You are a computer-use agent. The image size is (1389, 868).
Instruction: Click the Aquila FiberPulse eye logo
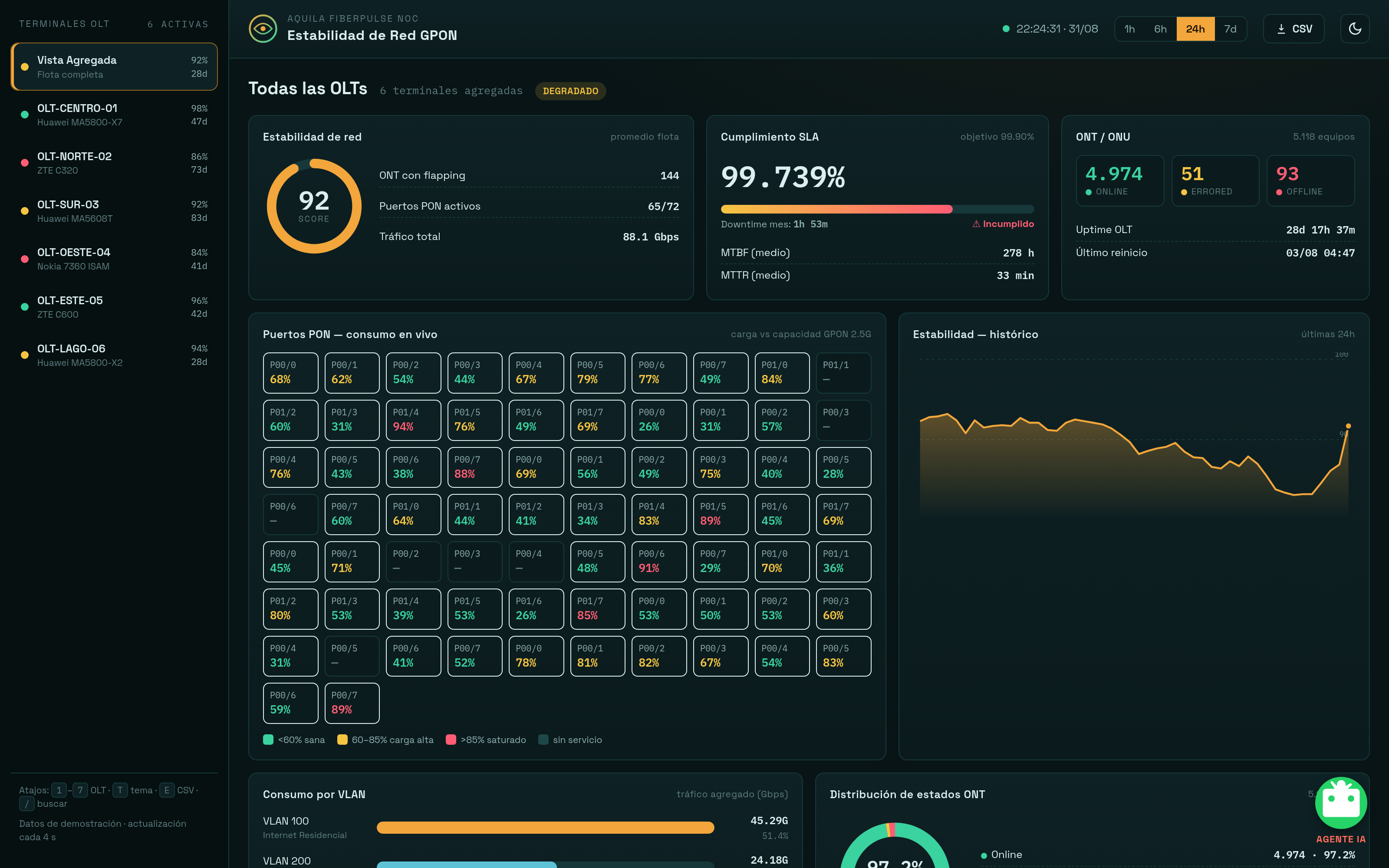tap(263, 29)
